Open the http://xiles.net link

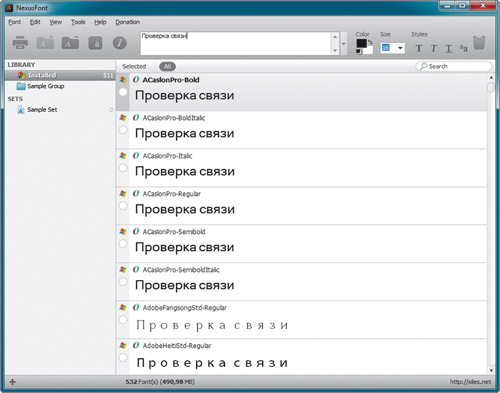[x=470, y=382]
